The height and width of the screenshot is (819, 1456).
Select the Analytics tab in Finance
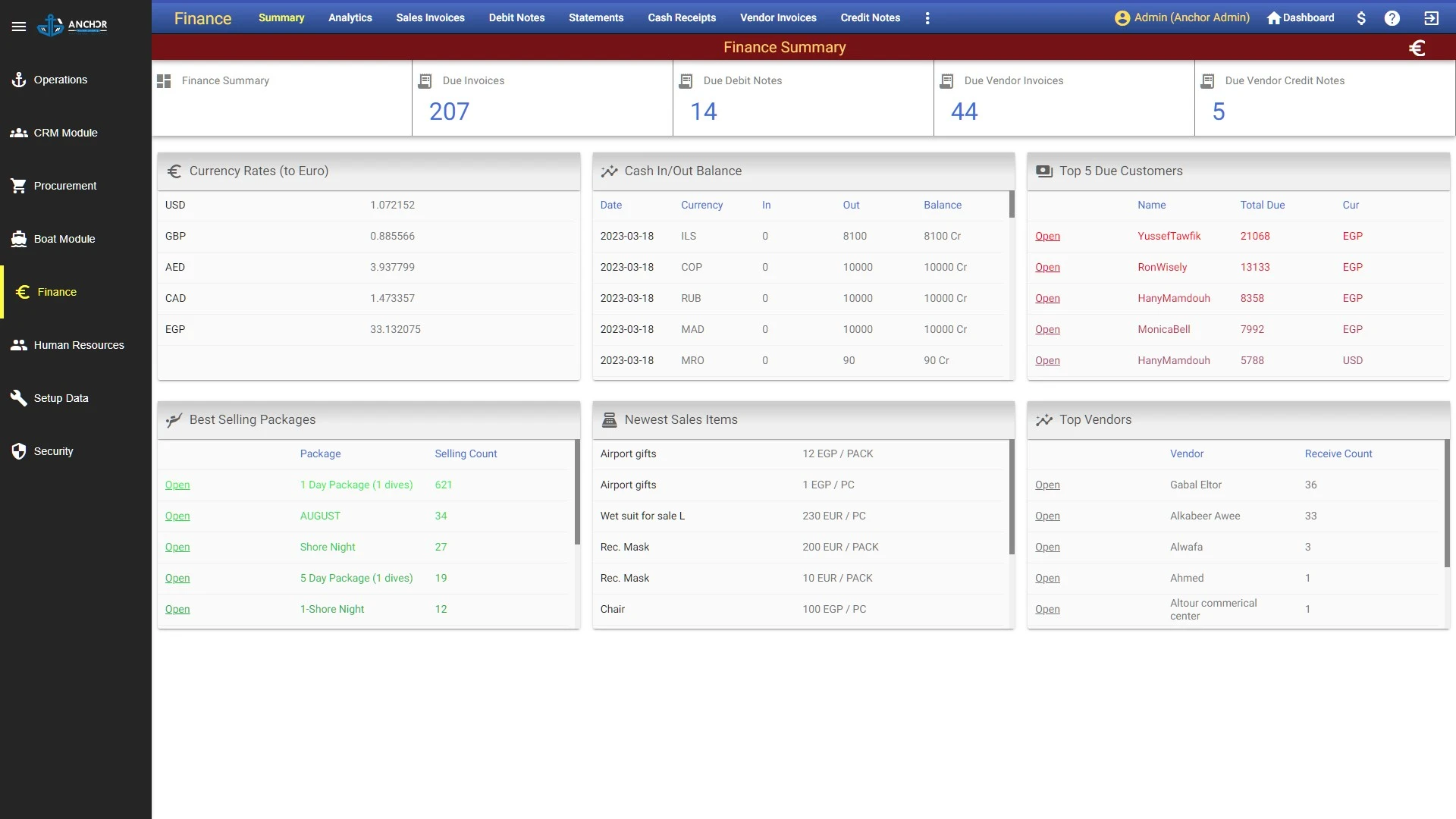coord(350,17)
